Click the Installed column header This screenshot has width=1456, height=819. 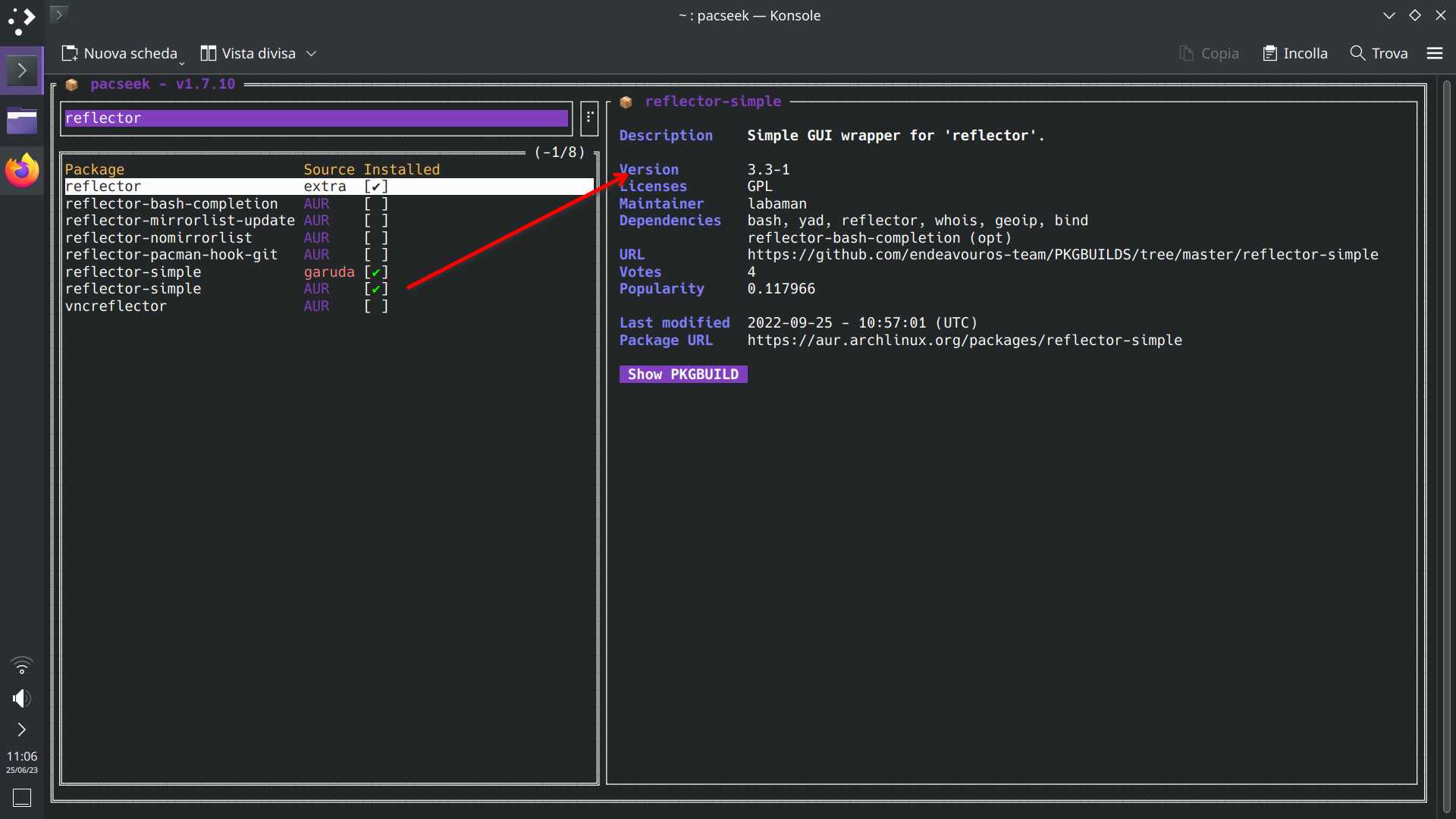(x=402, y=170)
